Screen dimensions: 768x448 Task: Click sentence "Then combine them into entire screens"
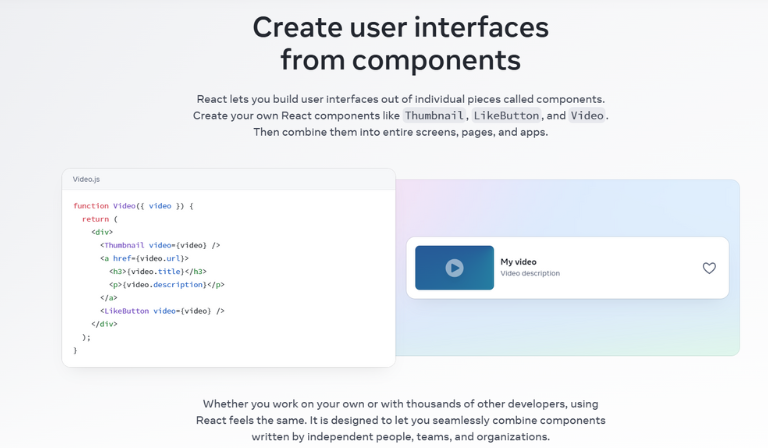[x=401, y=132]
